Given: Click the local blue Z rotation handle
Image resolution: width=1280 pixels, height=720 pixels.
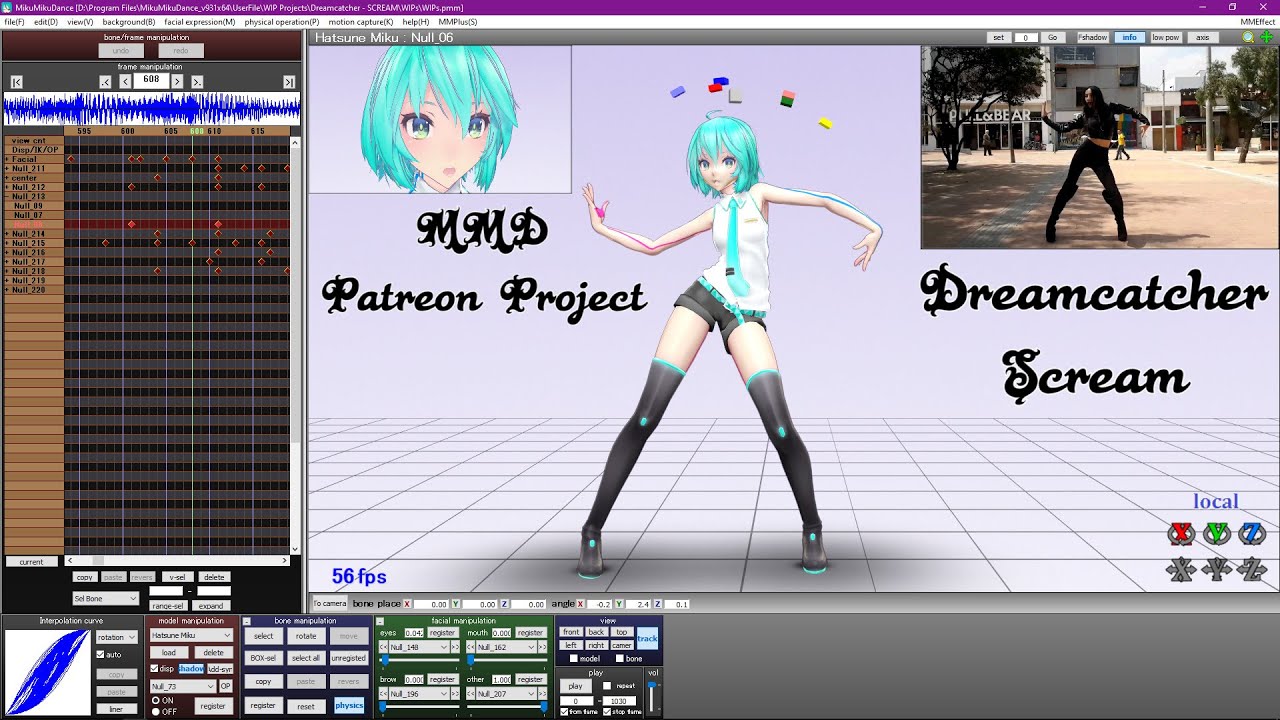Looking at the screenshot, I should pos(1252,534).
